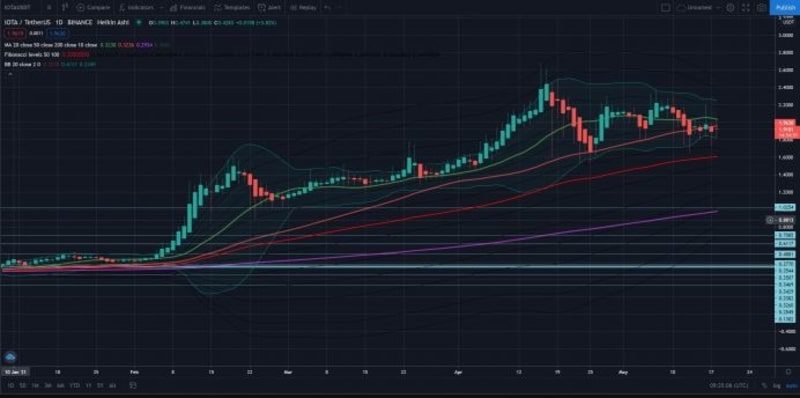The width and height of the screenshot is (800, 398).
Task: Select the 1M time range
Action: [36, 386]
